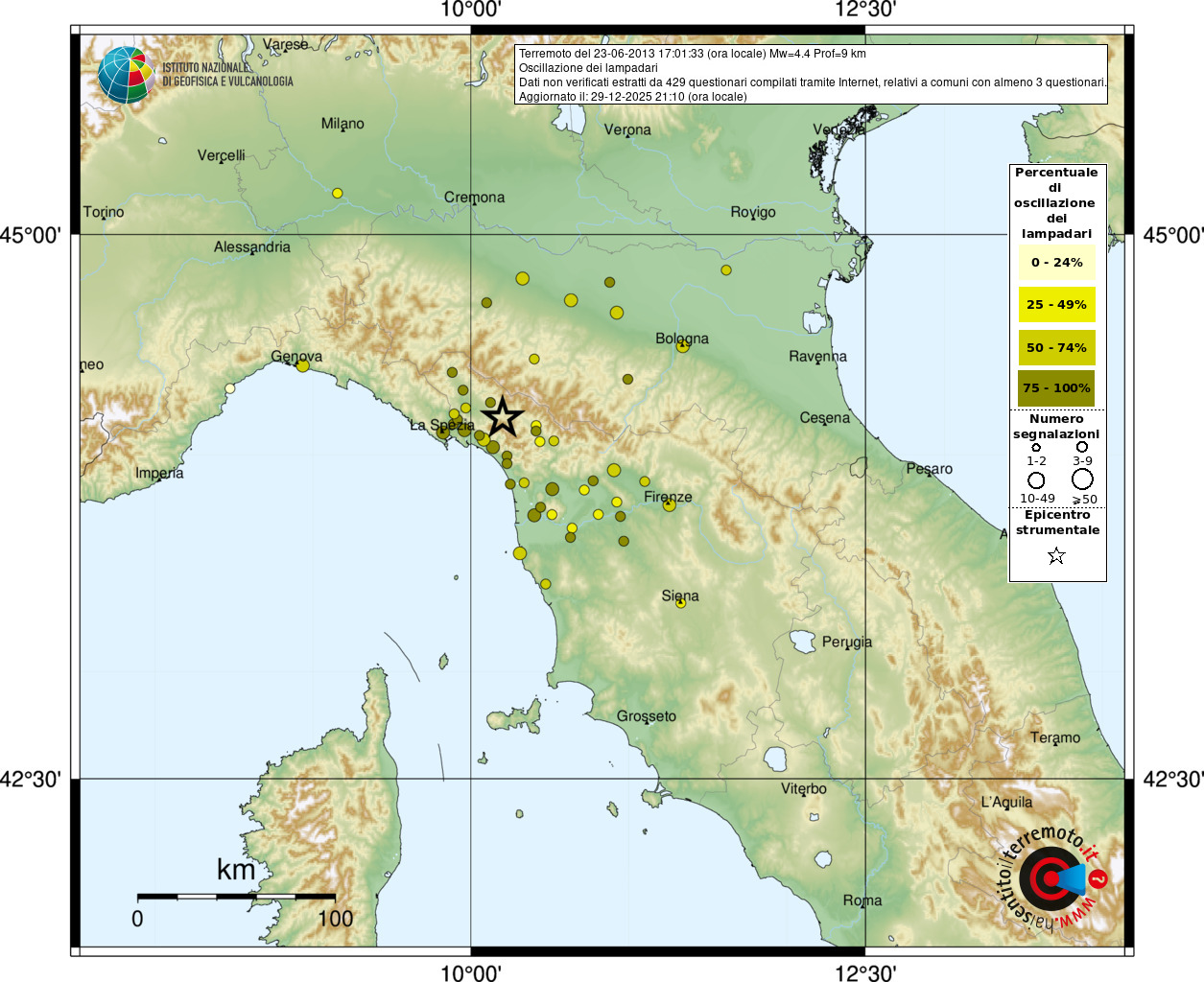Click the Milano city label
Screen dimensions: 1204x982
pyautogui.click(x=342, y=124)
